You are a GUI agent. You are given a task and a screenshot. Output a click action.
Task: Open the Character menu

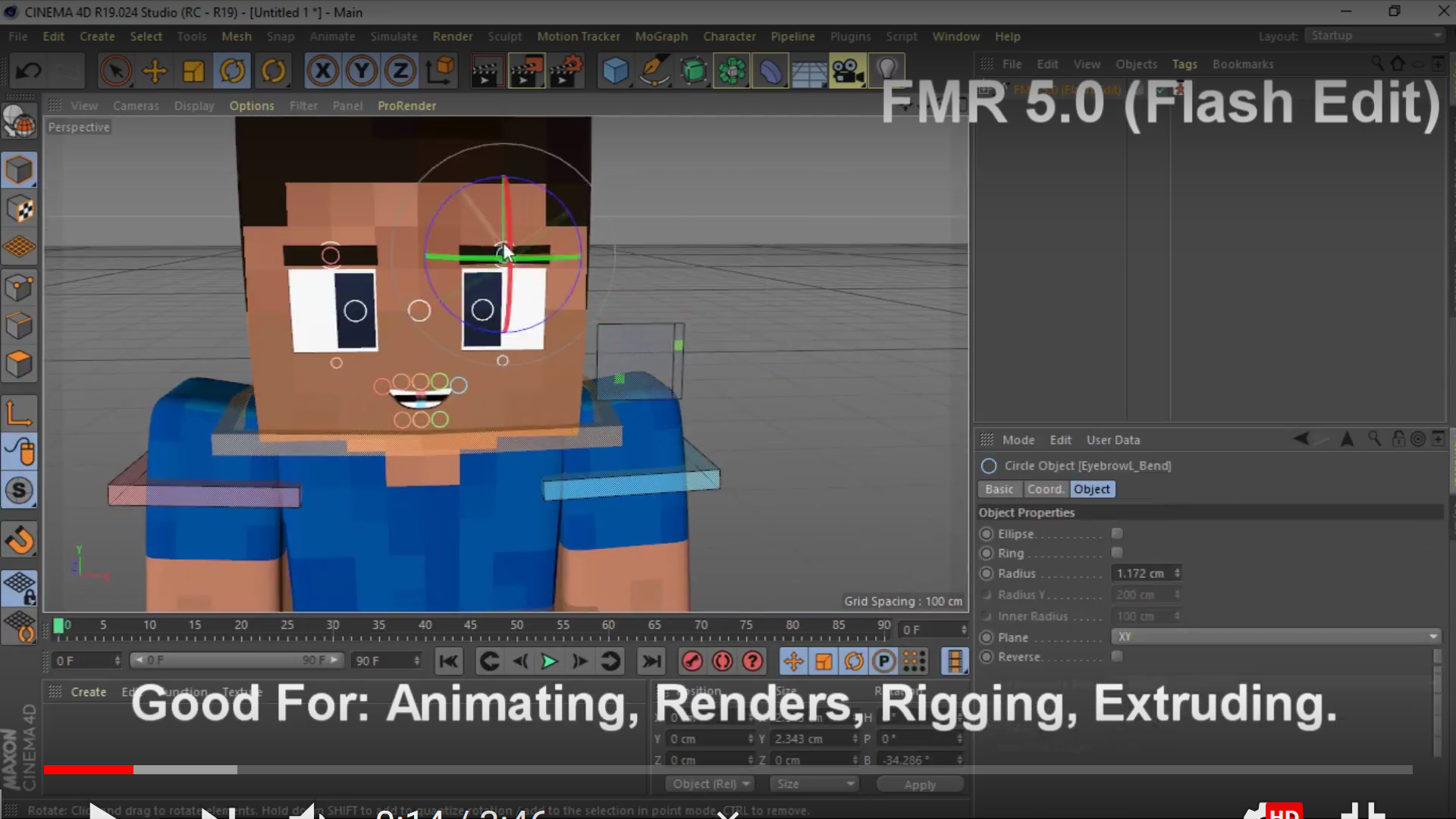[729, 36]
